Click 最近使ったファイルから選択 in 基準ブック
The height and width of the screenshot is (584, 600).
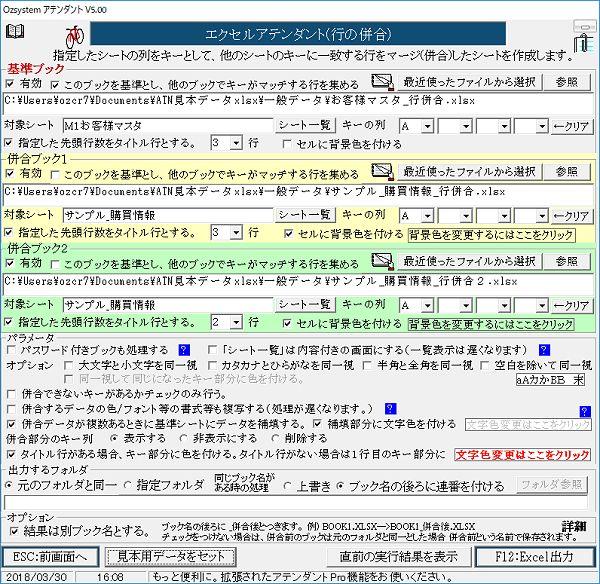[469, 82]
